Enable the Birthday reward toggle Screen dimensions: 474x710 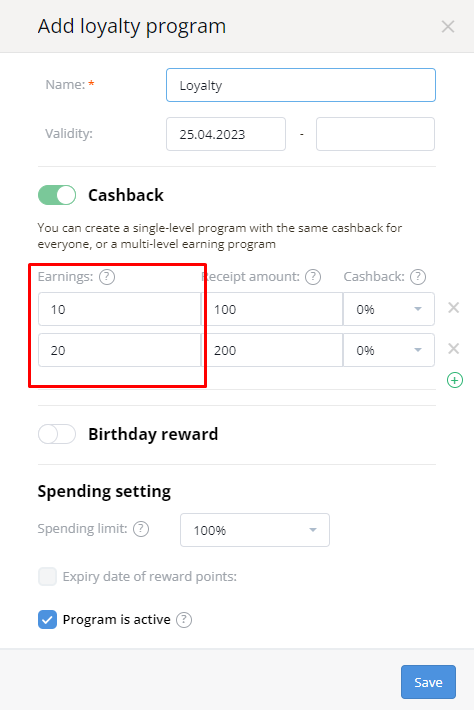pos(57,434)
